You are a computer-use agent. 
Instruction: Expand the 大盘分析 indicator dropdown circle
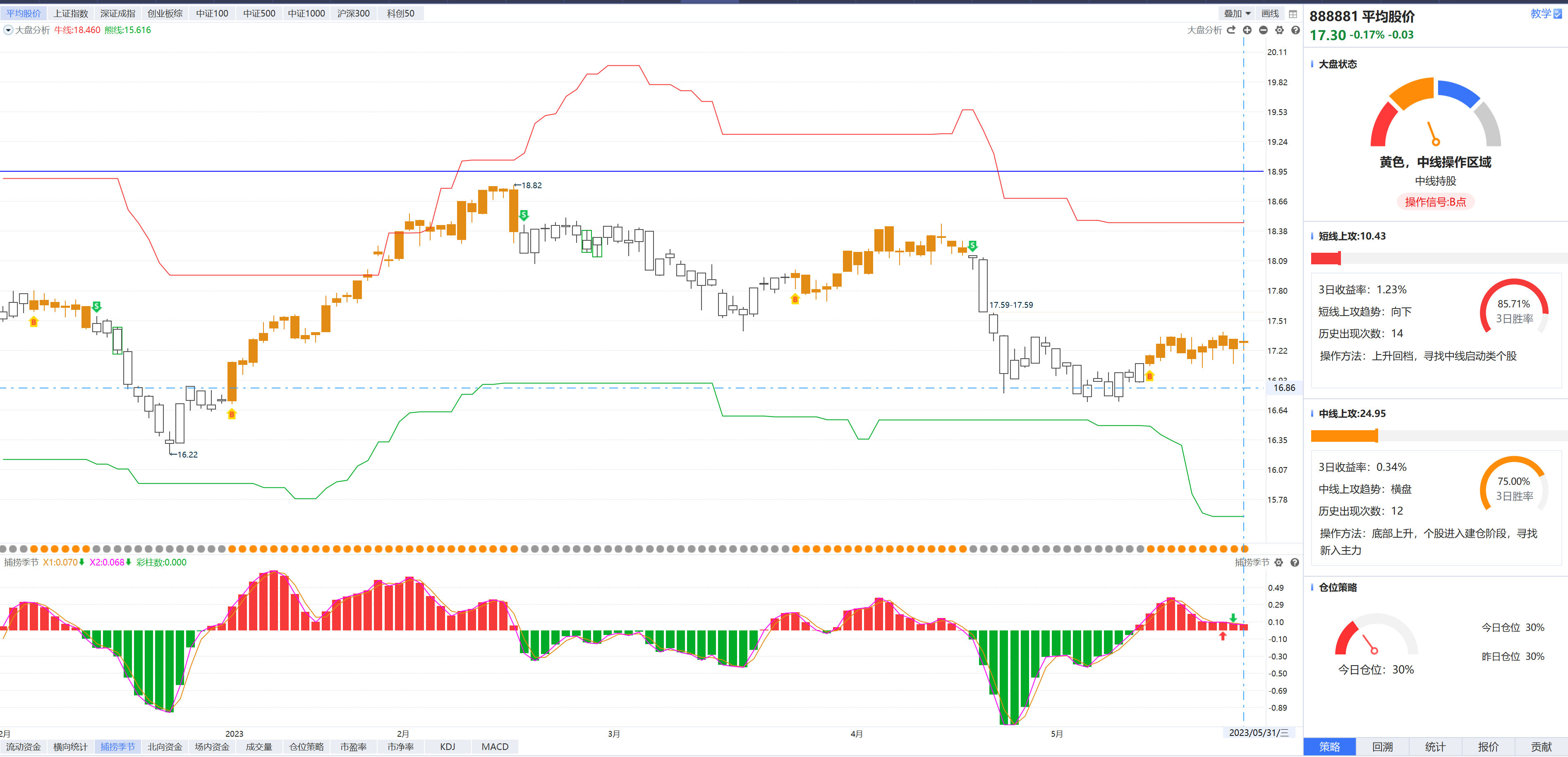pos(8,30)
